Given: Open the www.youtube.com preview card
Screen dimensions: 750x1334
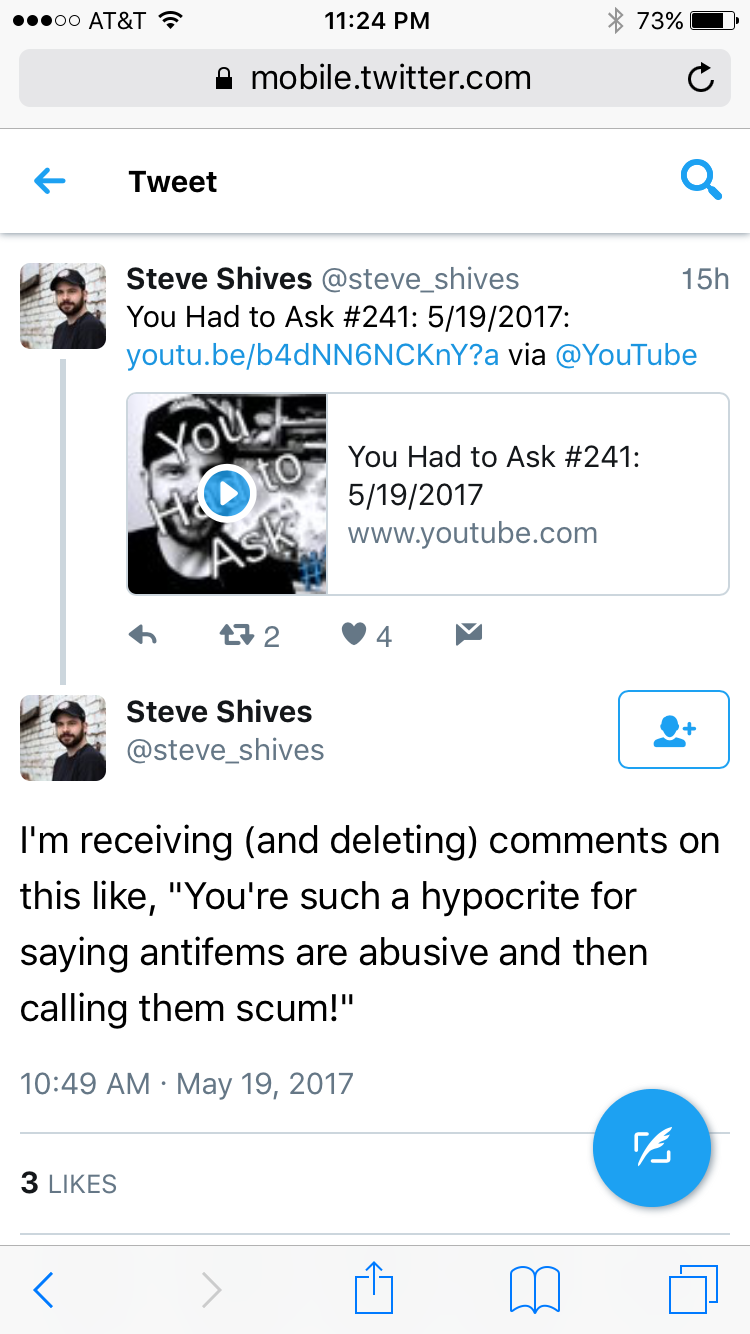Looking at the screenshot, I should [428, 494].
